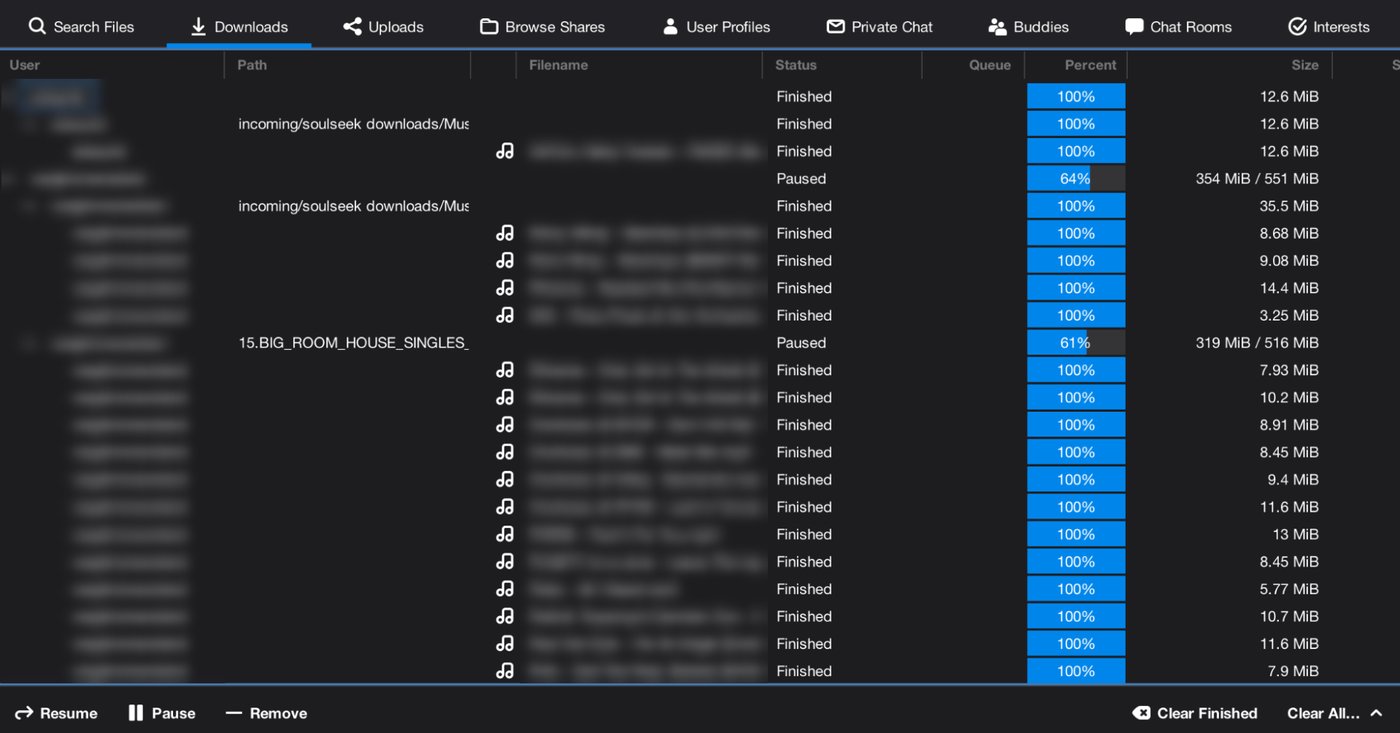Click music note icon in 10.2 MiB row
The image size is (1400, 733).
(505, 397)
